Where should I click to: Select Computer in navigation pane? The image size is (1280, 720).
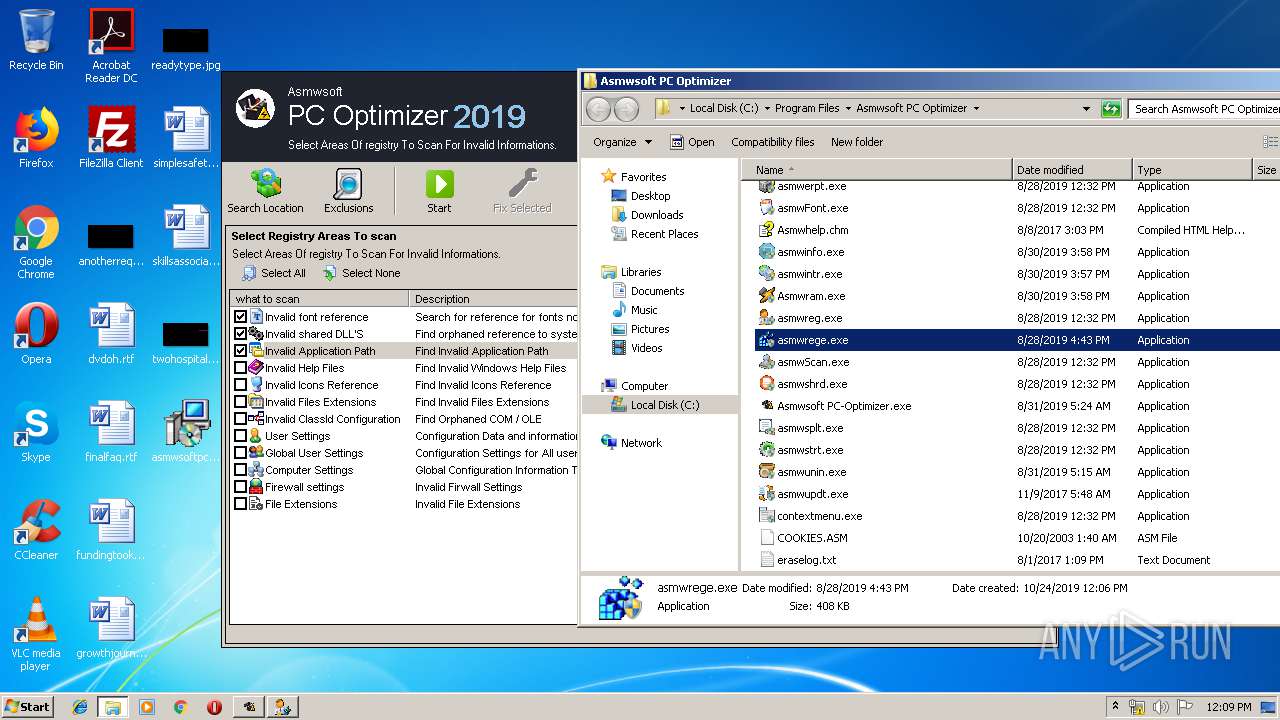click(644, 386)
